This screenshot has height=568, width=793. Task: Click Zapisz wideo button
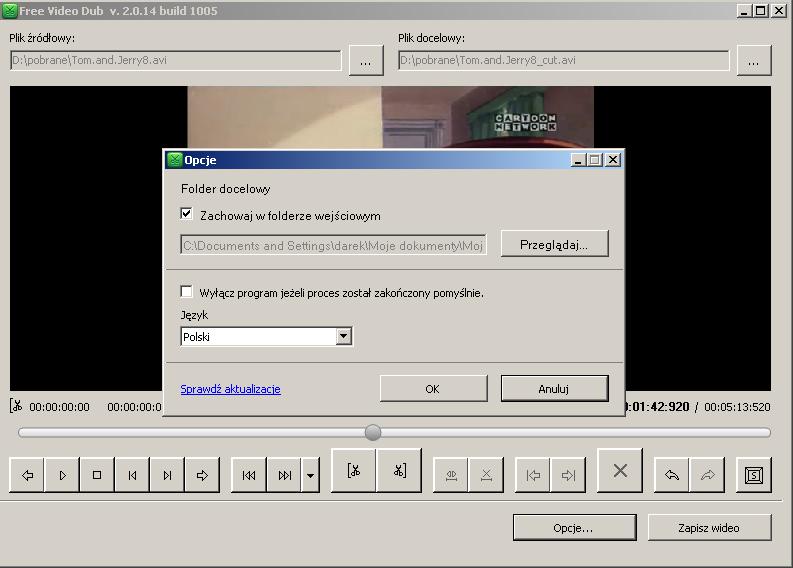[710, 528]
